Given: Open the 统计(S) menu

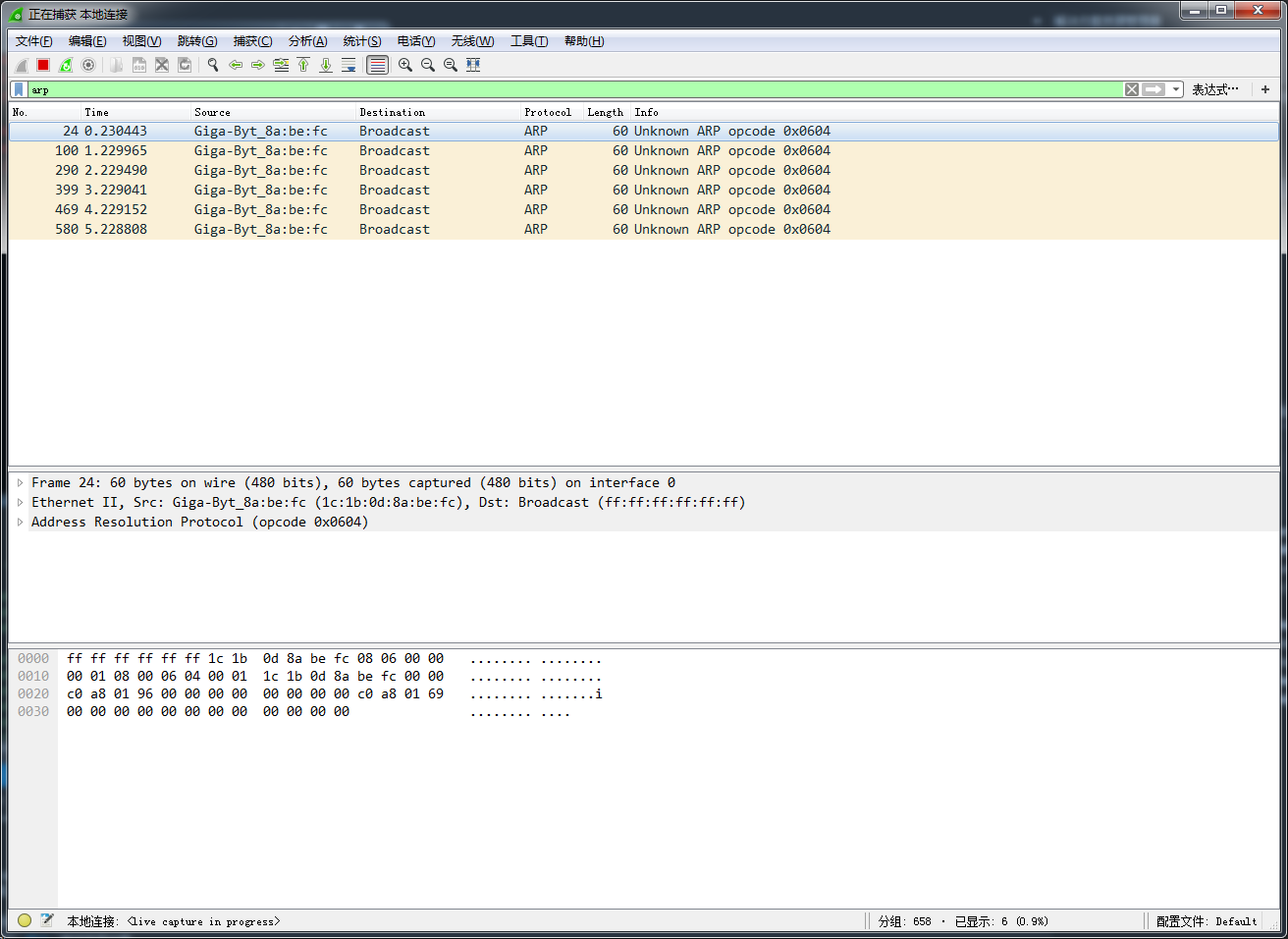Looking at the screenshot, I should (x=361, y=40).
